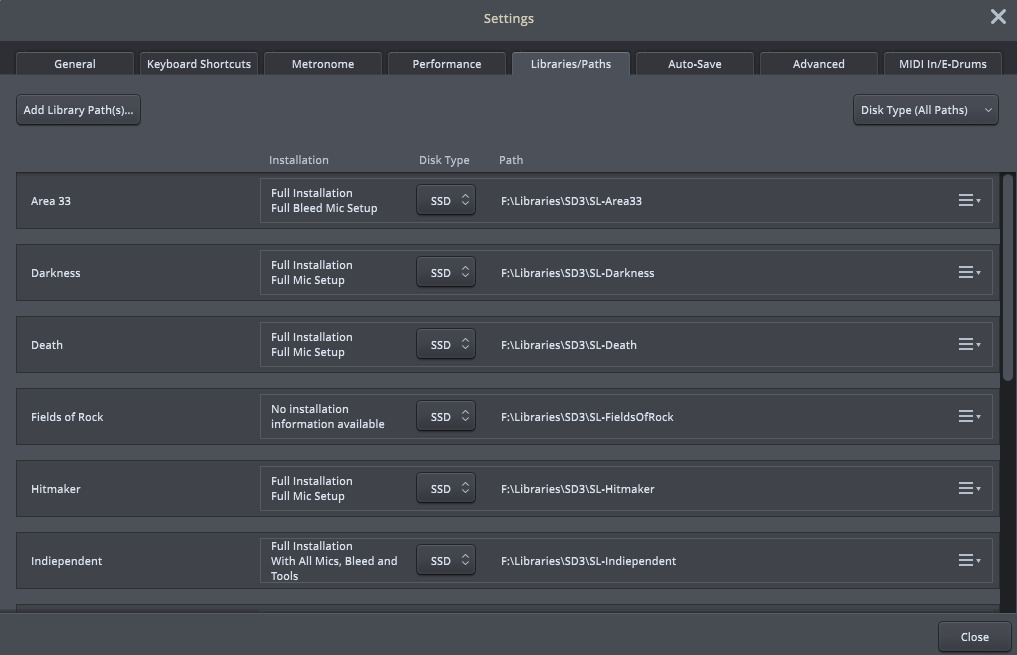Viewport: 1017px width, 655px height.
Task: Close Settings with the X icon
Action: point(998,17)
